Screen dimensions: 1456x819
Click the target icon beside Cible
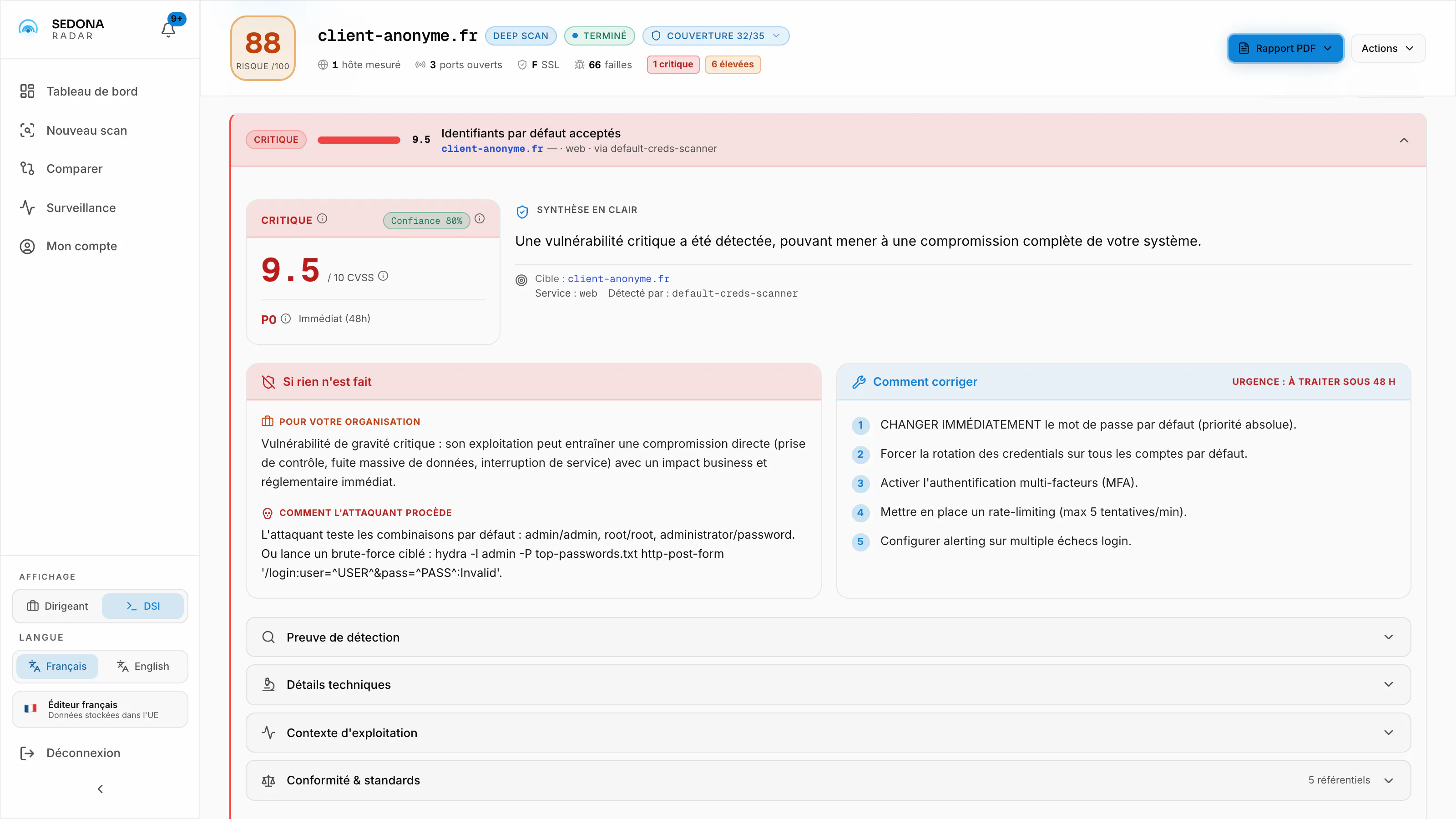coord(521,280)
